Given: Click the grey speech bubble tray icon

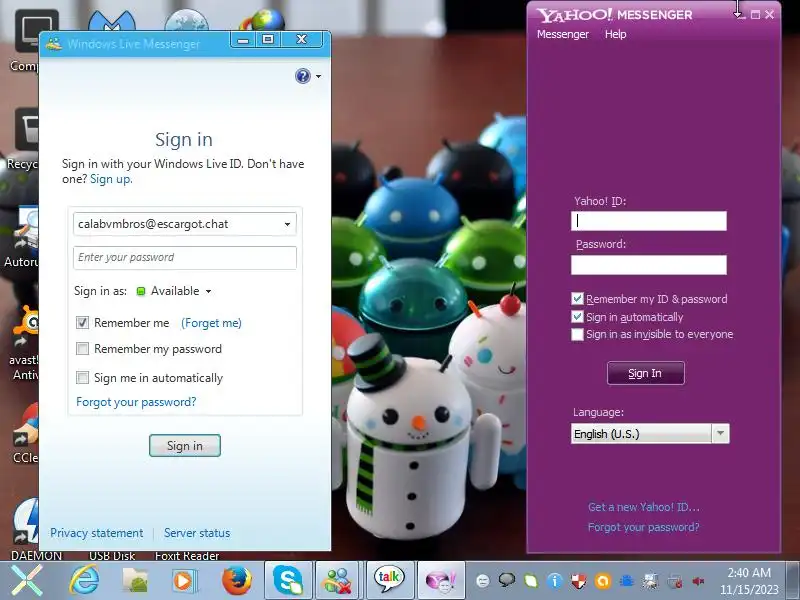Looking at the screenshot, I should click(x=507, y=580).
